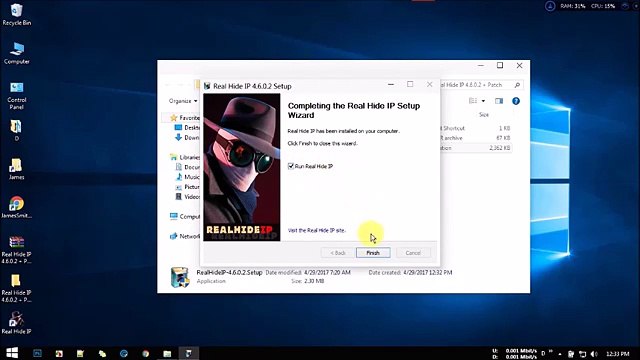Select the Real Hide IP 4.6.0.2 folder on desktop
640x360 pixels.
coord(16,288)
